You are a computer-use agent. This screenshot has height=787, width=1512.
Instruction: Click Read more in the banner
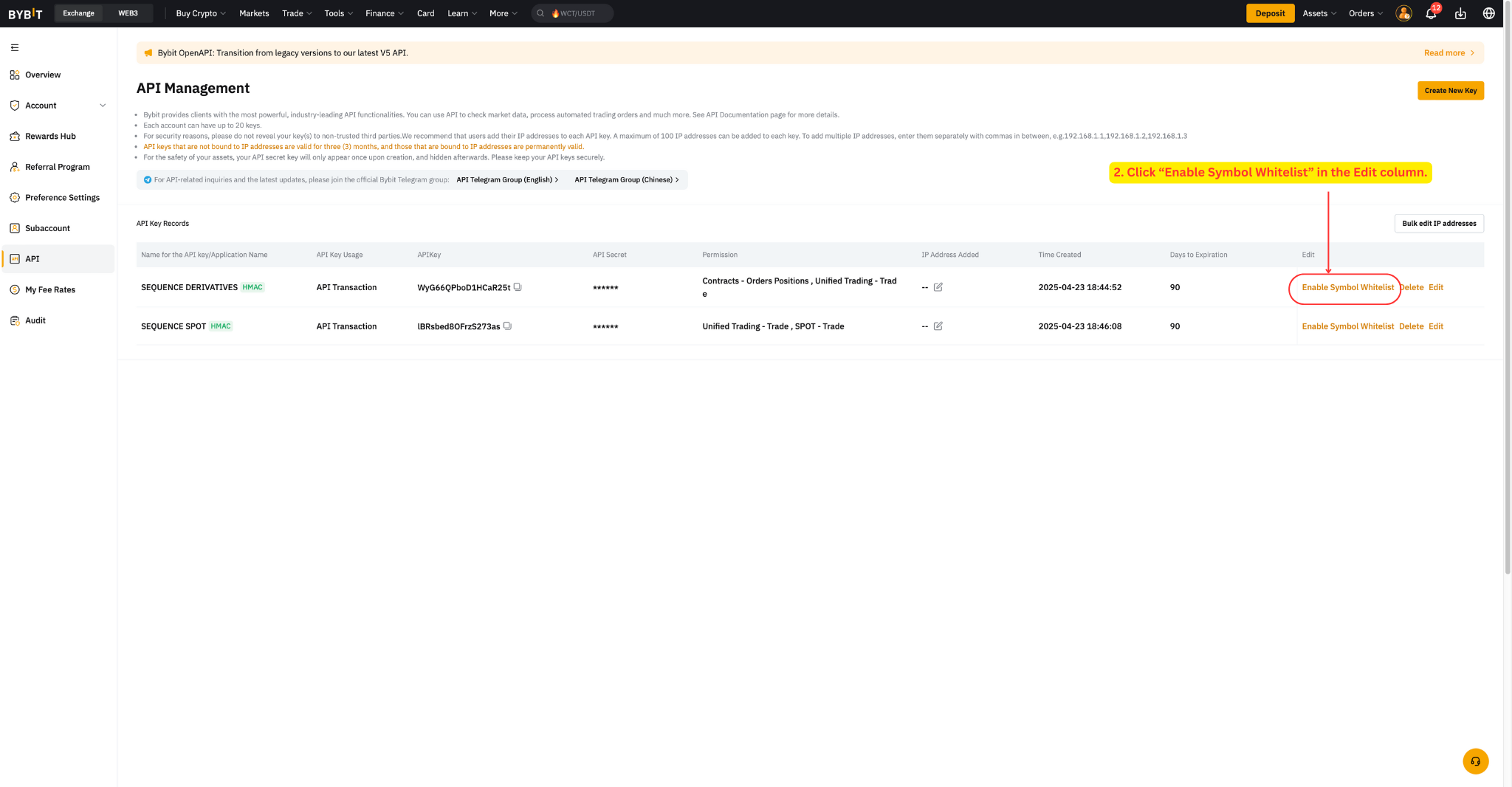pos(1449,52)
